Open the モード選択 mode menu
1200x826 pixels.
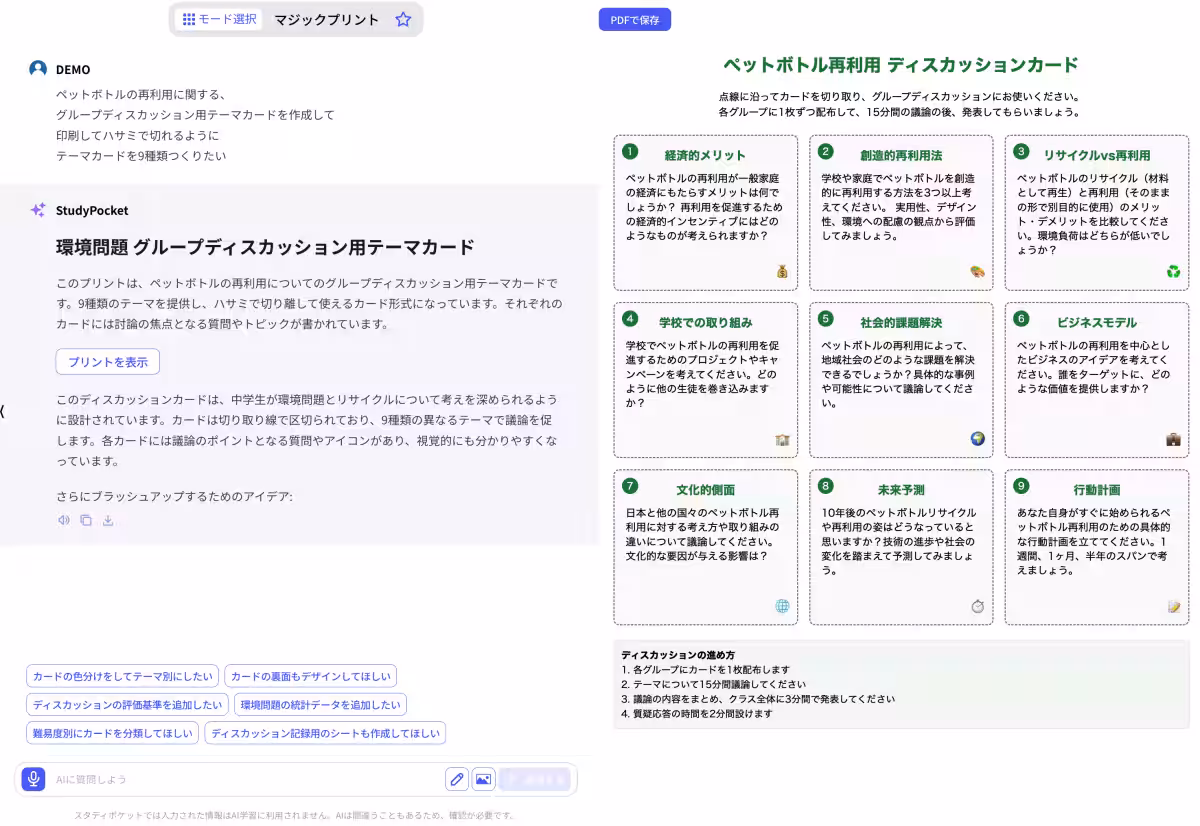tap(217, 19)
